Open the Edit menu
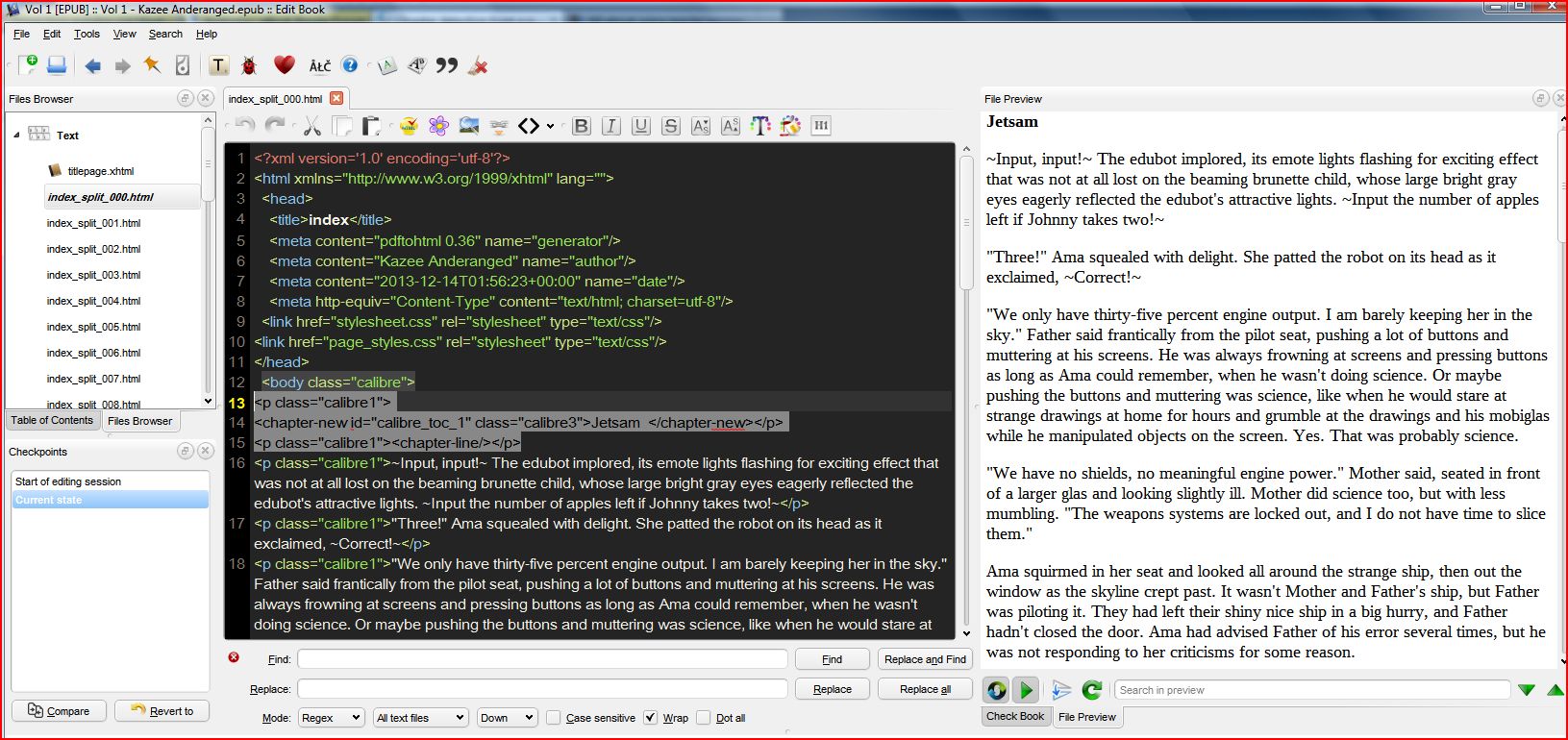Screen dimensions: 1568x740 tap(52, 34)
